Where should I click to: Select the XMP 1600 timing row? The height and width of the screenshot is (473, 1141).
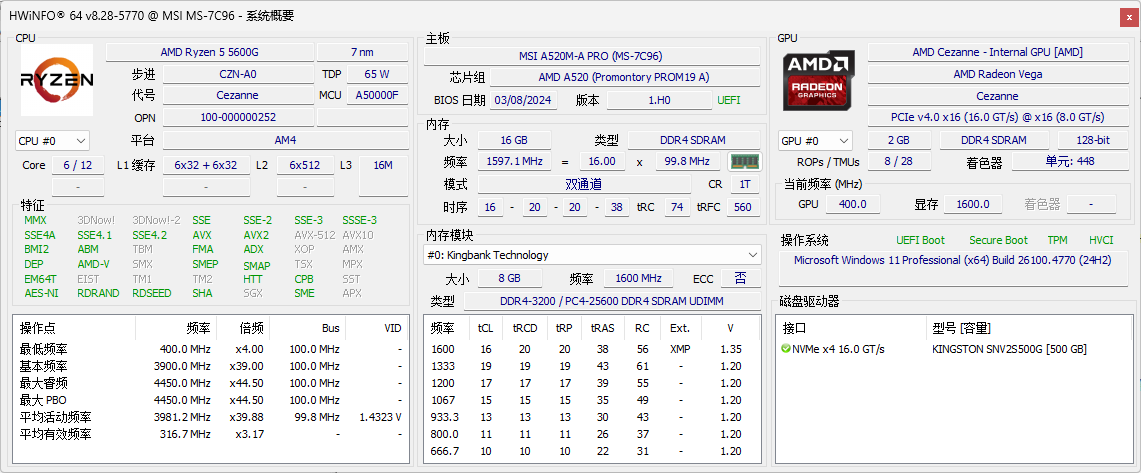click(591, 349)
